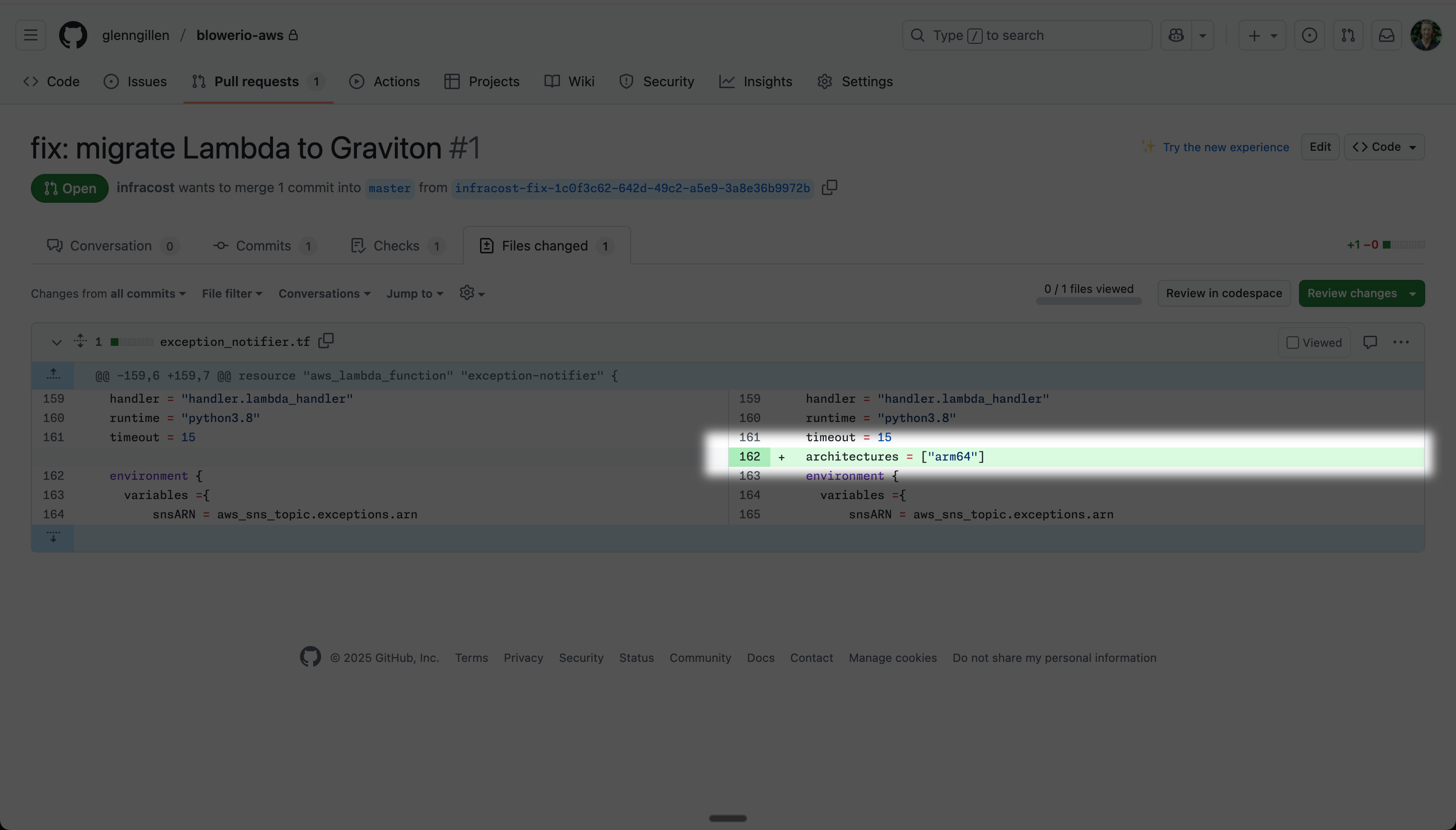Open the file's three-dot options menu
The width and height of the screenshot is (1456, 830).
[x=1401, y=342]
